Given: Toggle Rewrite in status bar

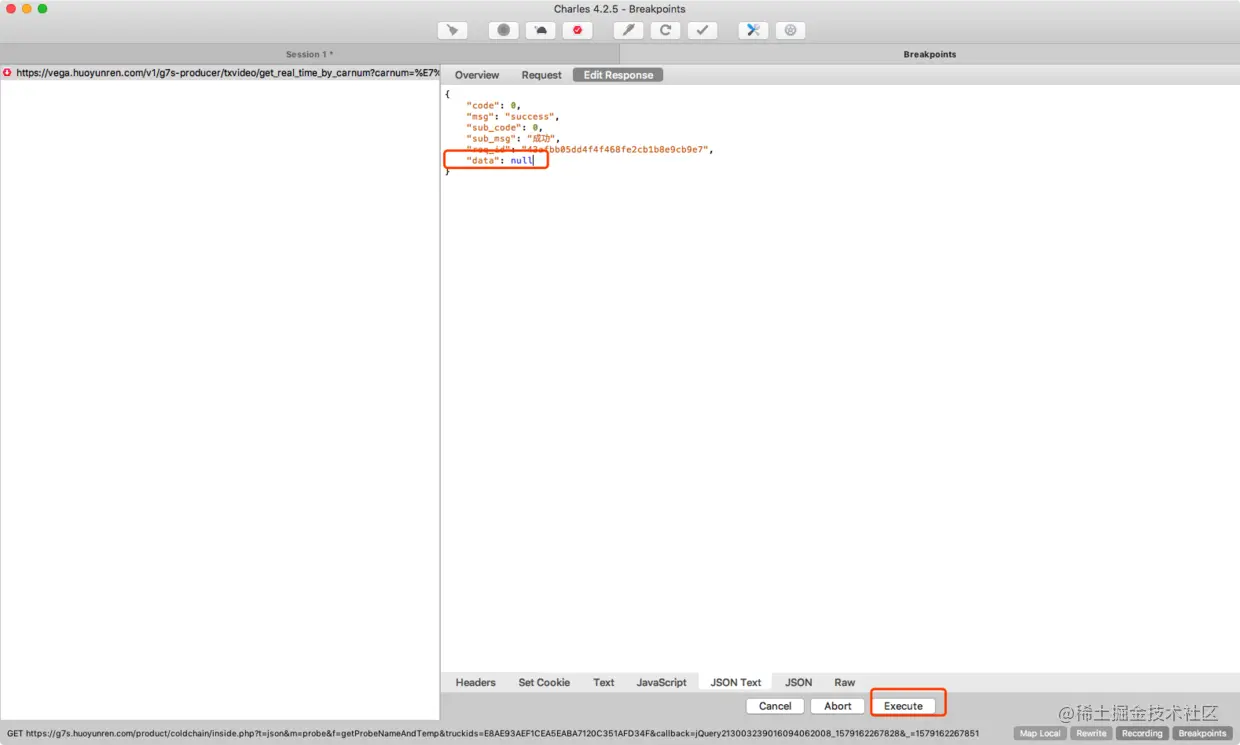Looking at the screenshot, I should pos(1091,733).
